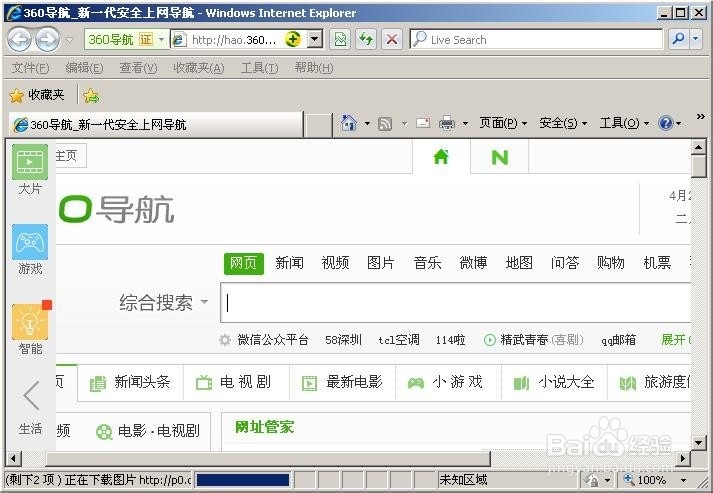Open the zoom level 100% dropdown

[x=683, y=480]
